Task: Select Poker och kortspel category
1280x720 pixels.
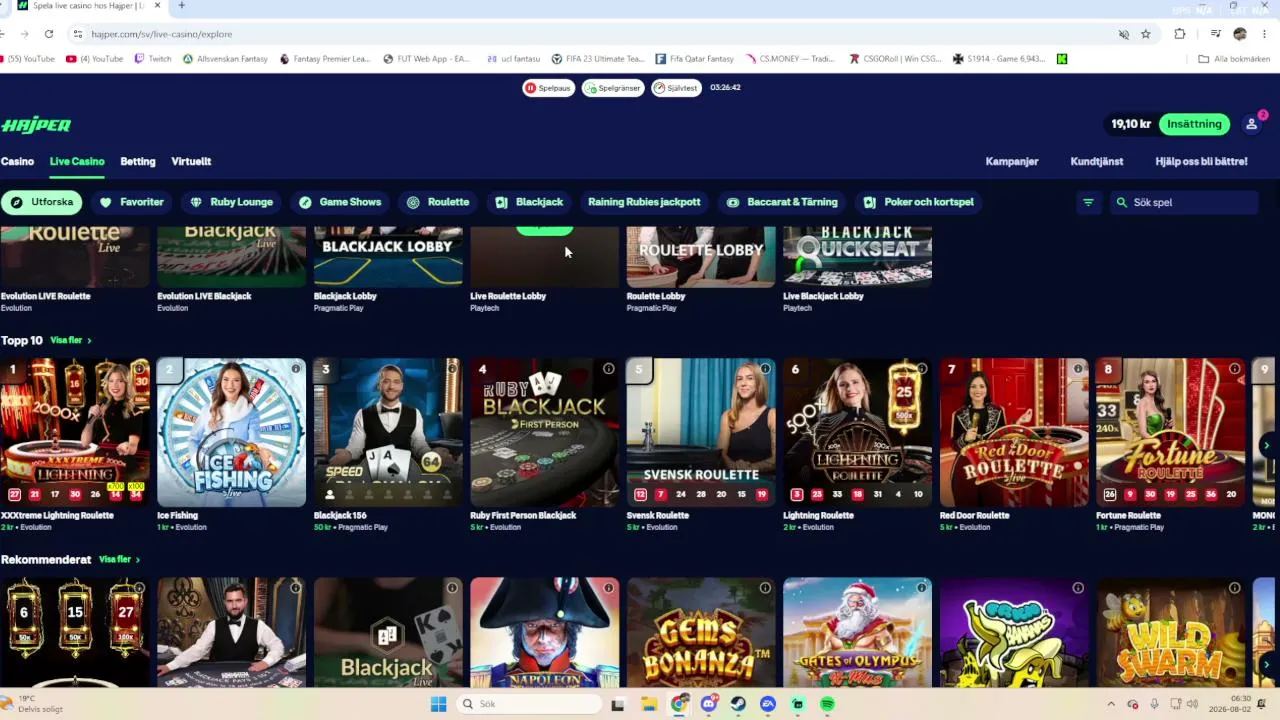Action: 919,202
